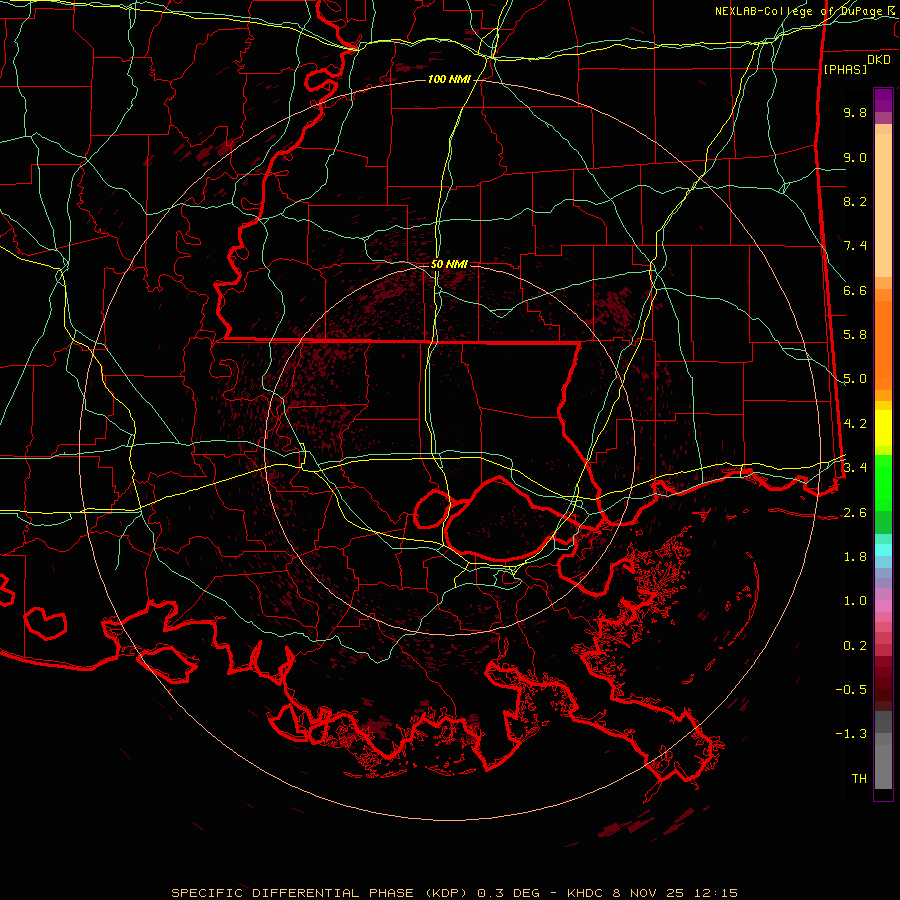Click the DKD product code label
Viewport: 900px width, 900px height.
pyautogui.click(x=879, y=60)
